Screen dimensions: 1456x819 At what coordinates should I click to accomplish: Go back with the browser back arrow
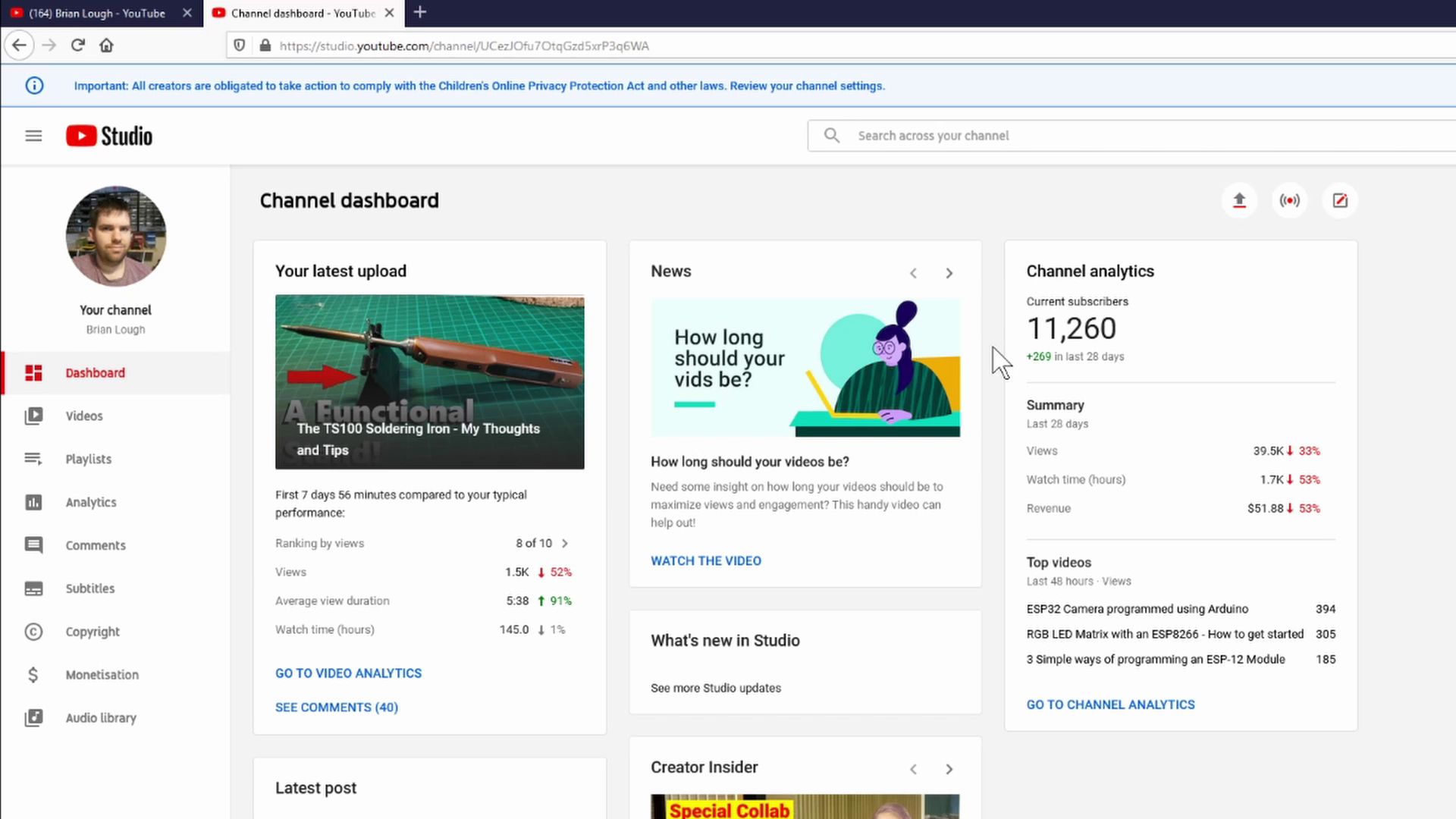pyautogui.click(x=20, y=45)
